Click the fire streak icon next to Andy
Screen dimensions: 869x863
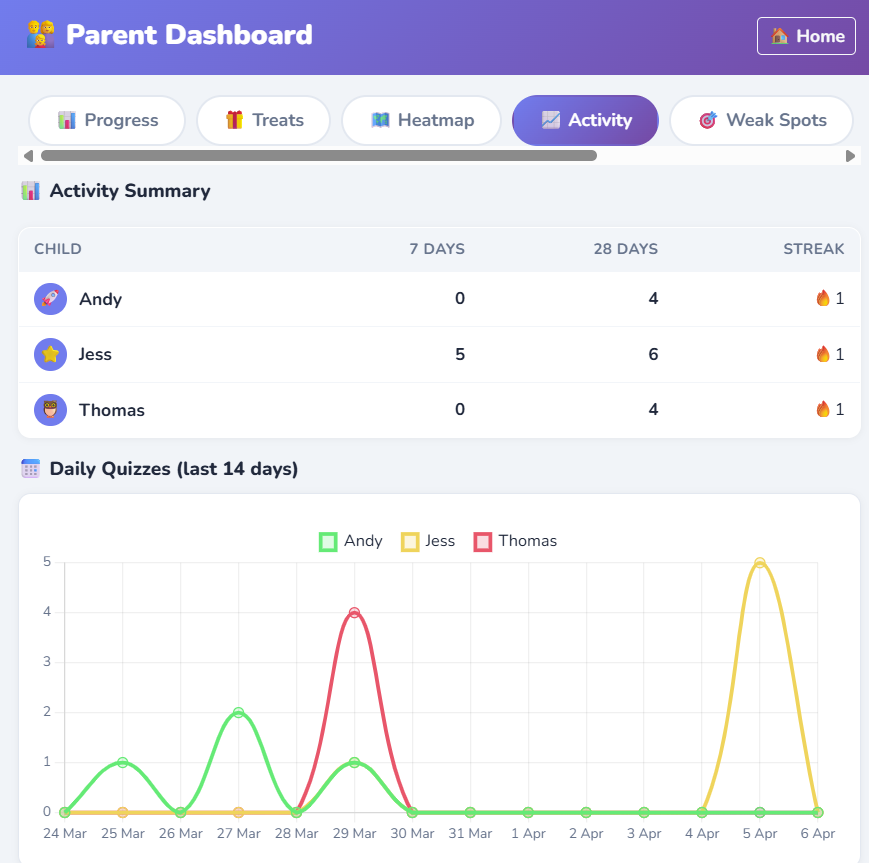click(x=825, y=298)
